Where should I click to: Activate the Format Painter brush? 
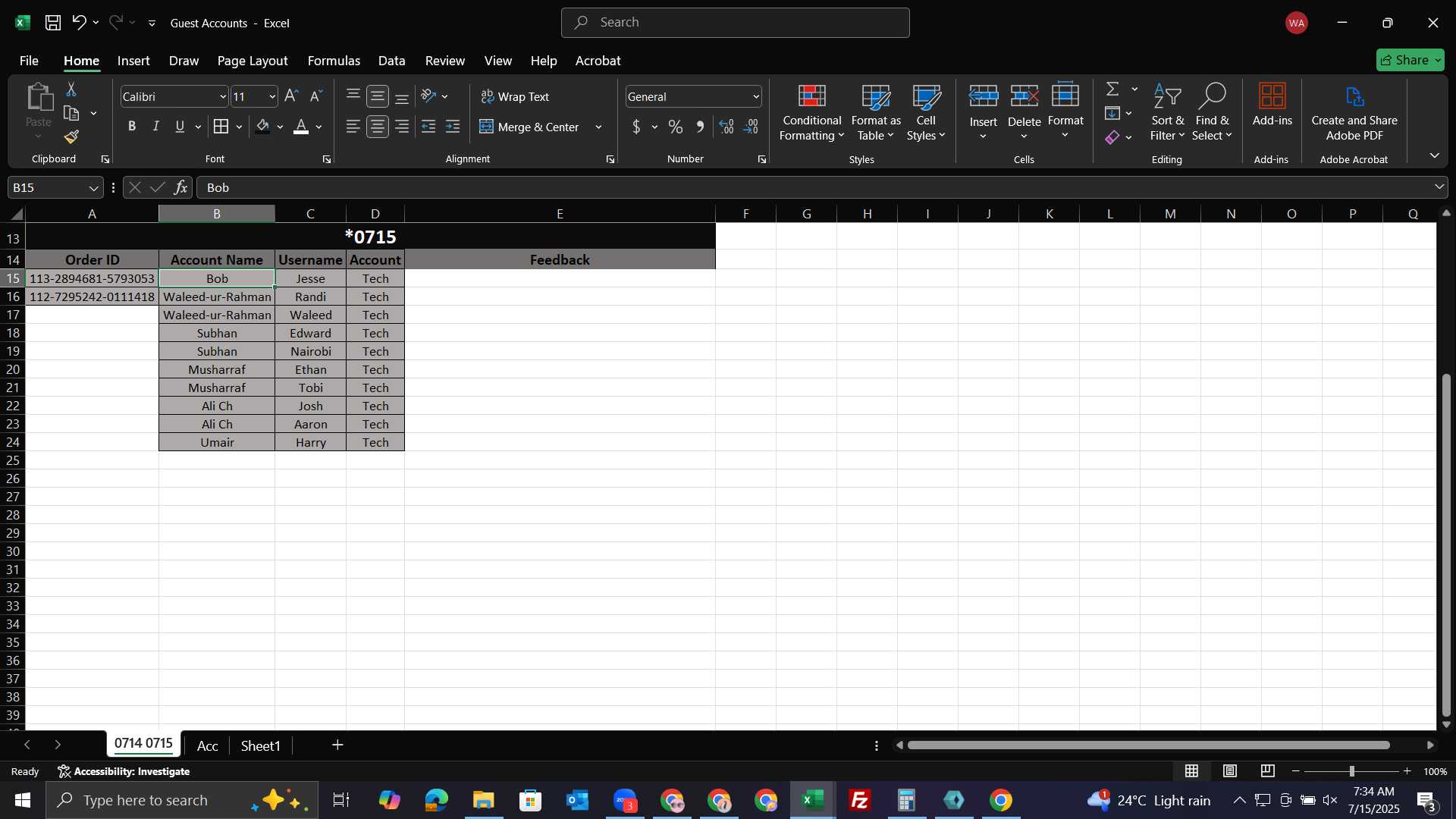72,137
